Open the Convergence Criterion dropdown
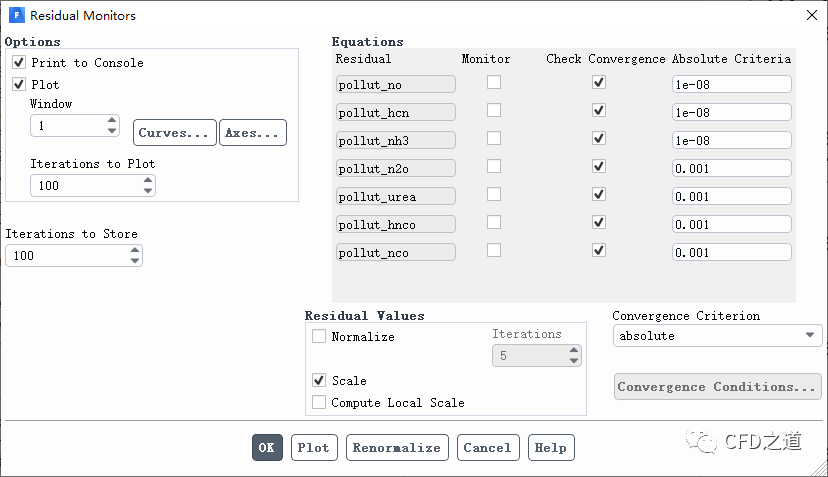Viewport: 828px width, 477px height. point(717,336)
